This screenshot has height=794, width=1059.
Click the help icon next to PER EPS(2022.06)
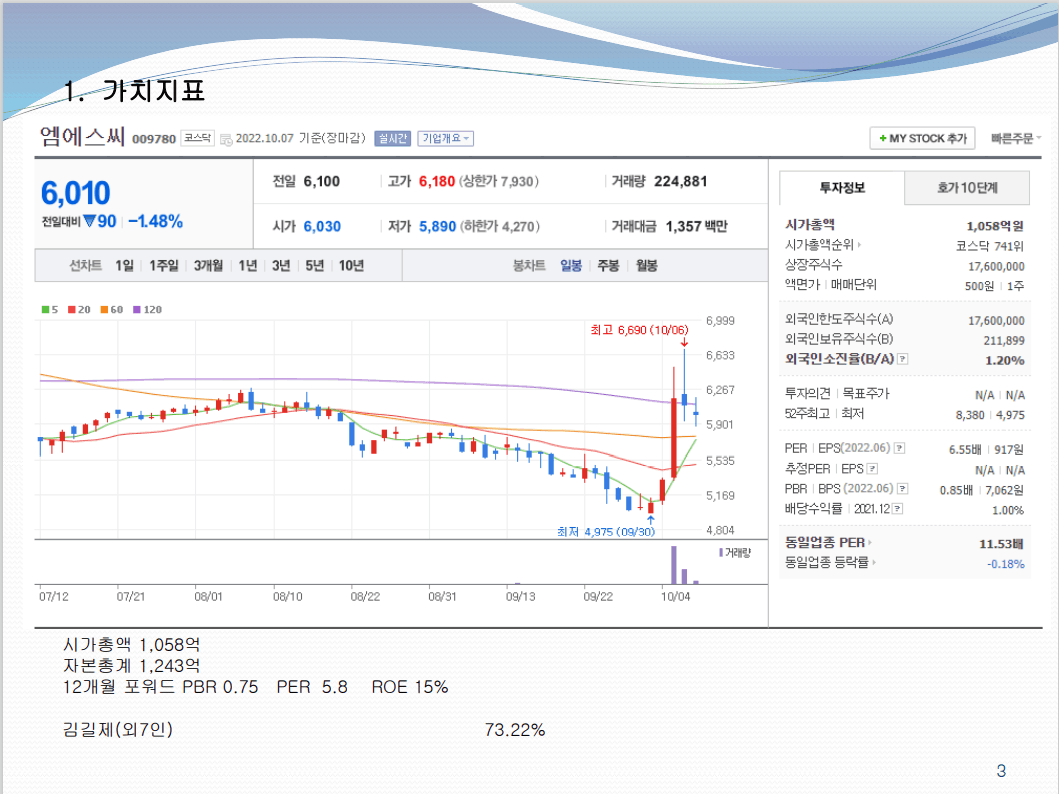click(899, 448)
